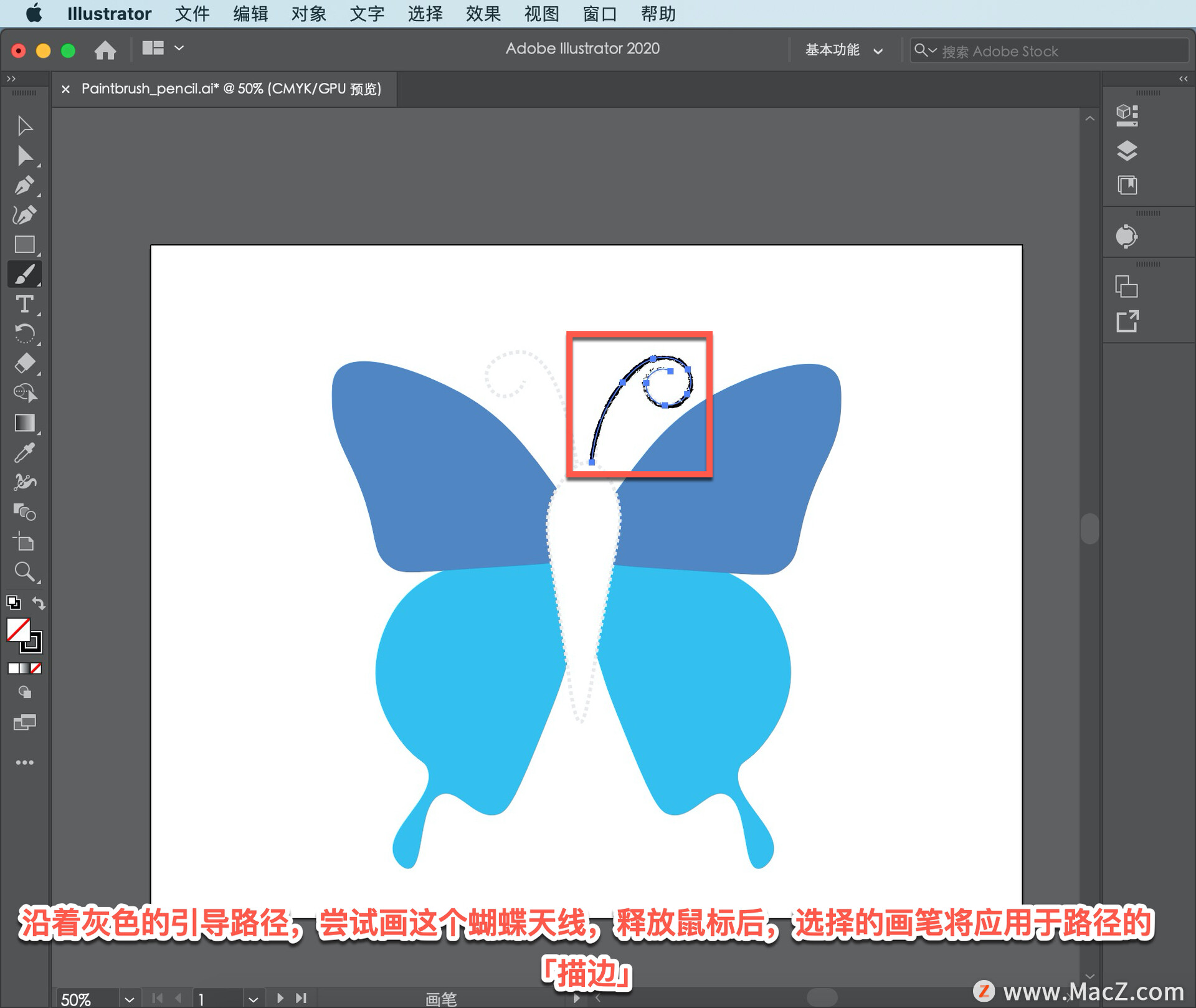Select the Eraser tool
This screenshot has width=1196, height=1008.
(x=25, y=363)
